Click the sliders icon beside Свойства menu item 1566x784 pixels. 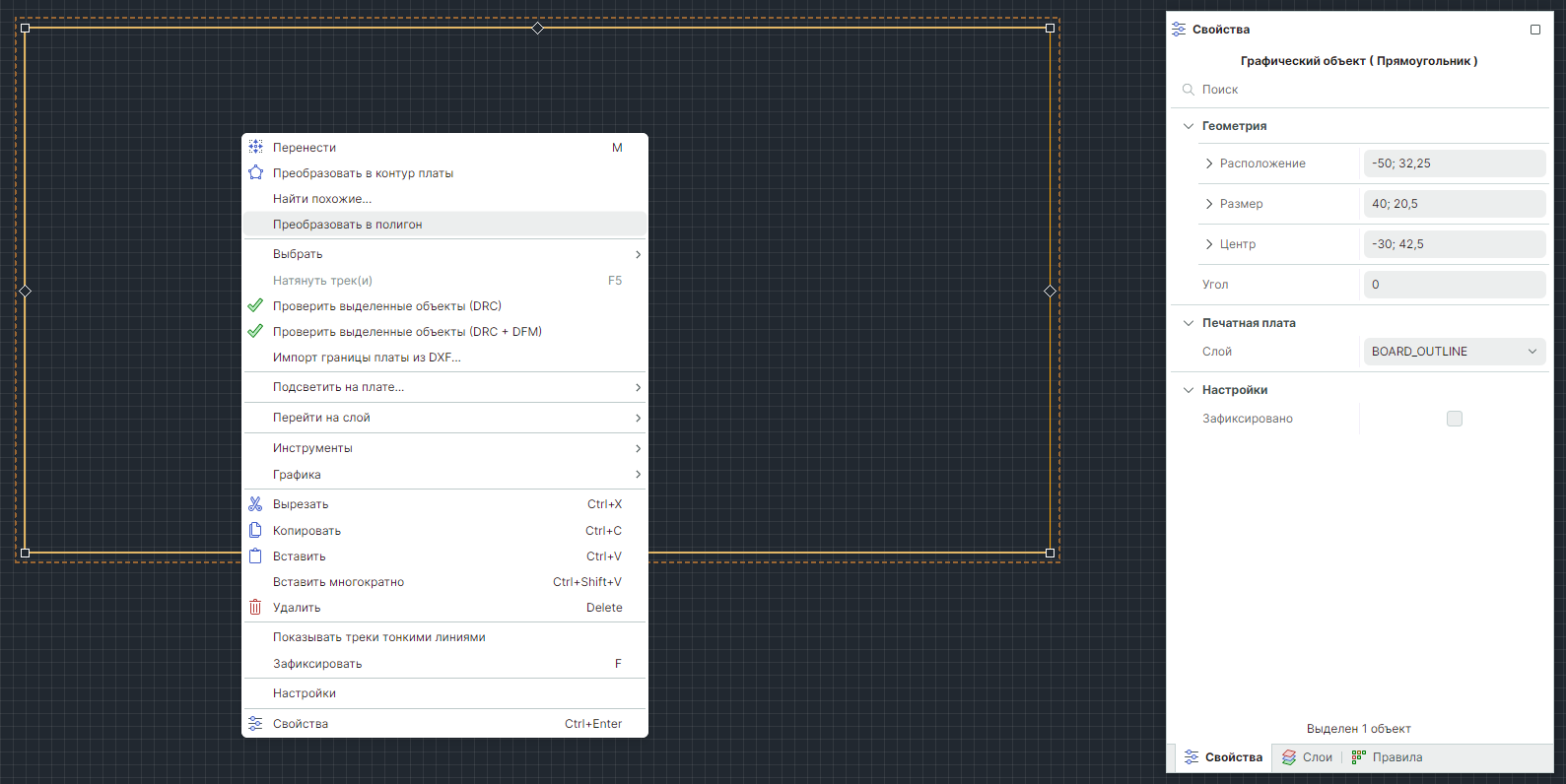tap(255, 723)
